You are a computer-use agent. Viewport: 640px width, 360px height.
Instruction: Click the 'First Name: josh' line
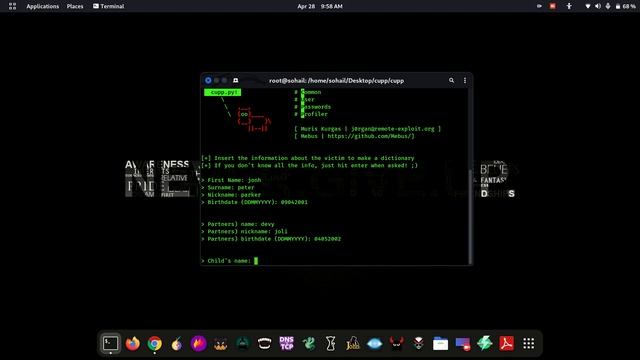pyautogui.click(x=231, y=180)
